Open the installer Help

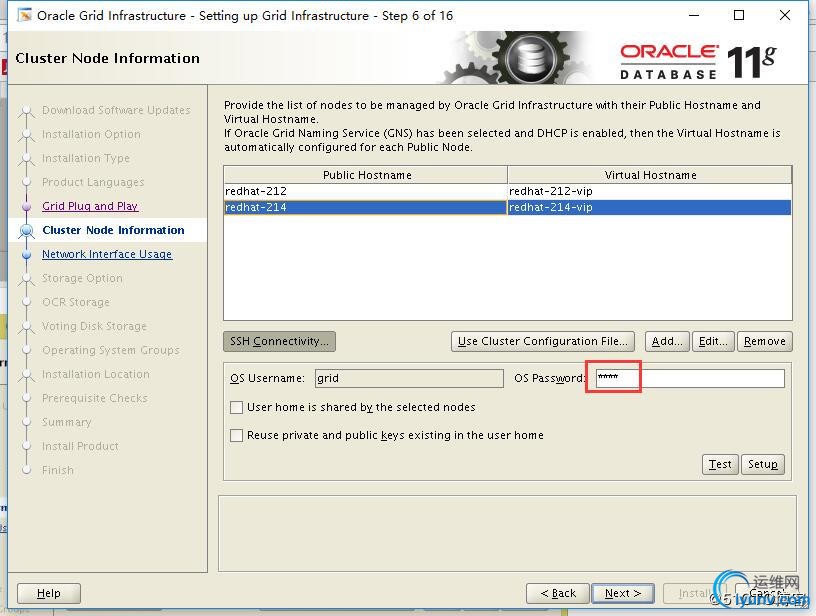coord(49,593)
